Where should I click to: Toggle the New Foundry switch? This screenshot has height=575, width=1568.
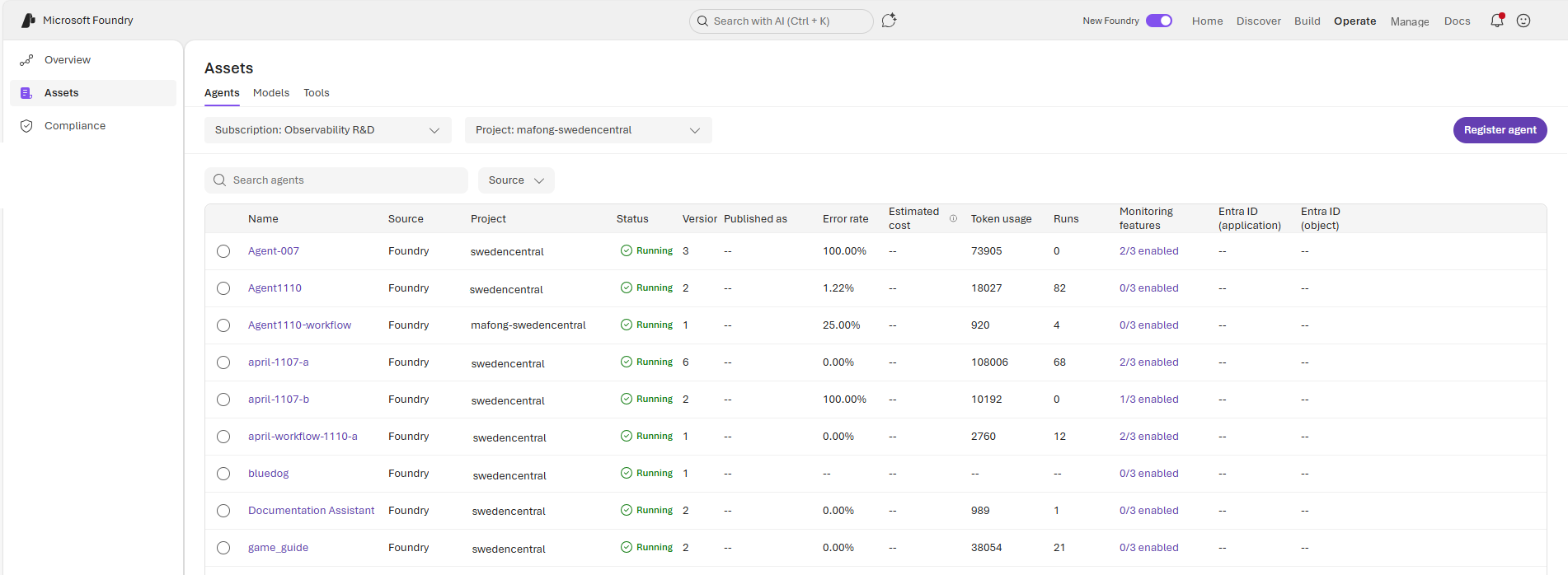[x=1159, y=21]
